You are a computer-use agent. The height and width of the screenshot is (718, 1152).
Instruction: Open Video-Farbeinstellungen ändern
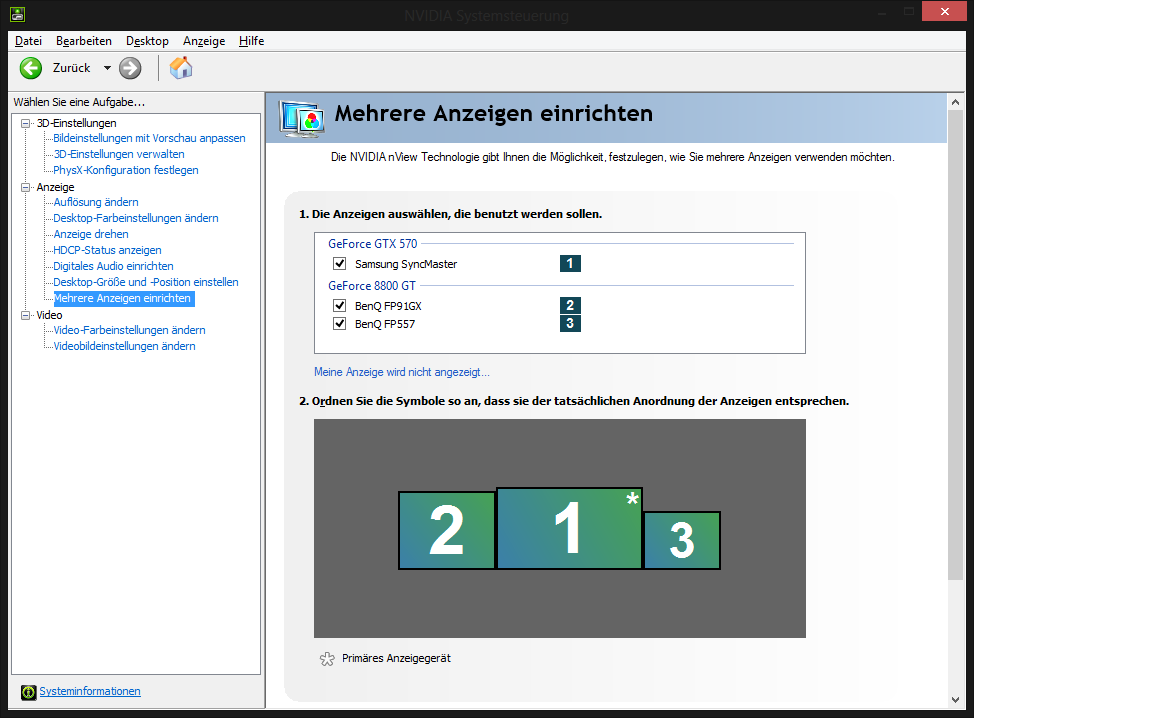[x=129, y=331]
